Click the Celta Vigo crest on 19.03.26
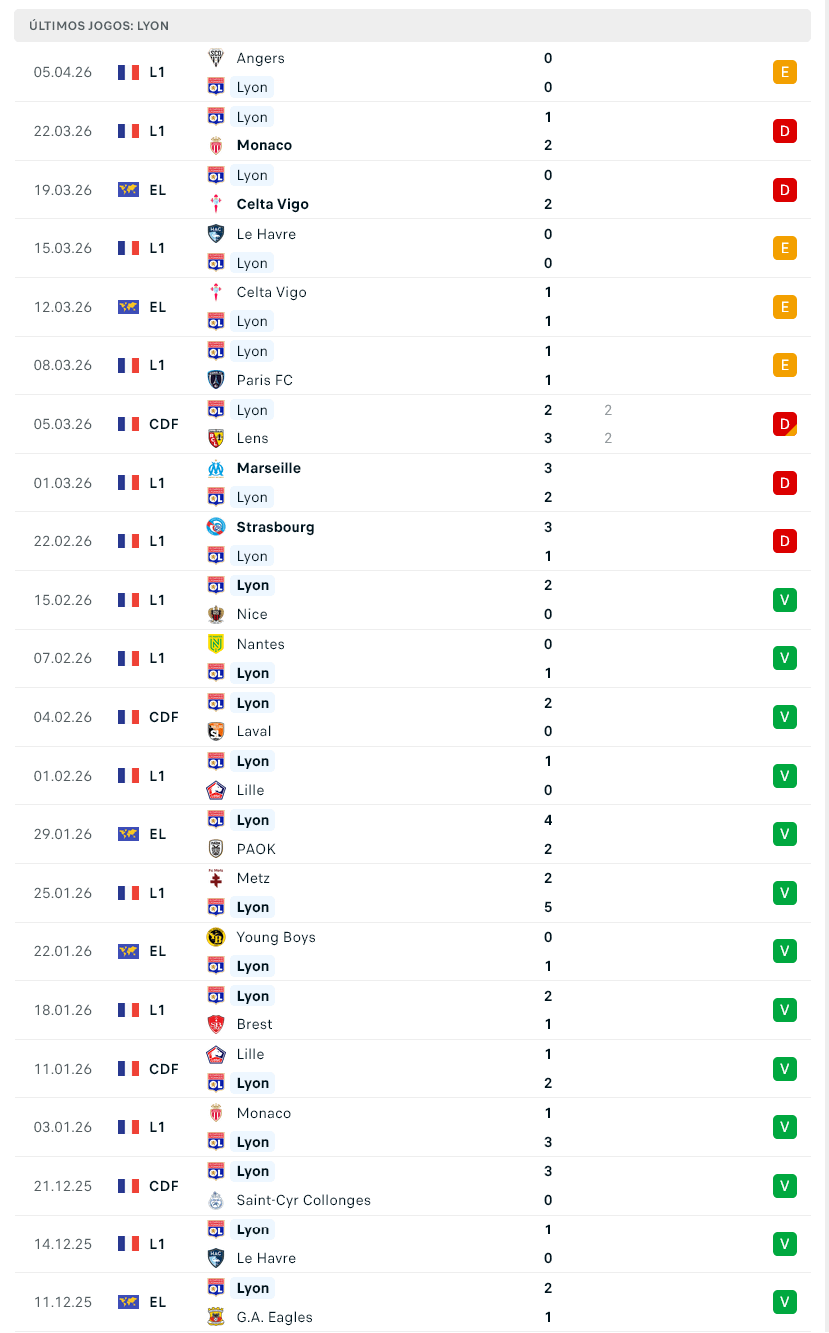829x1333 pixels. tap(215, 204)
